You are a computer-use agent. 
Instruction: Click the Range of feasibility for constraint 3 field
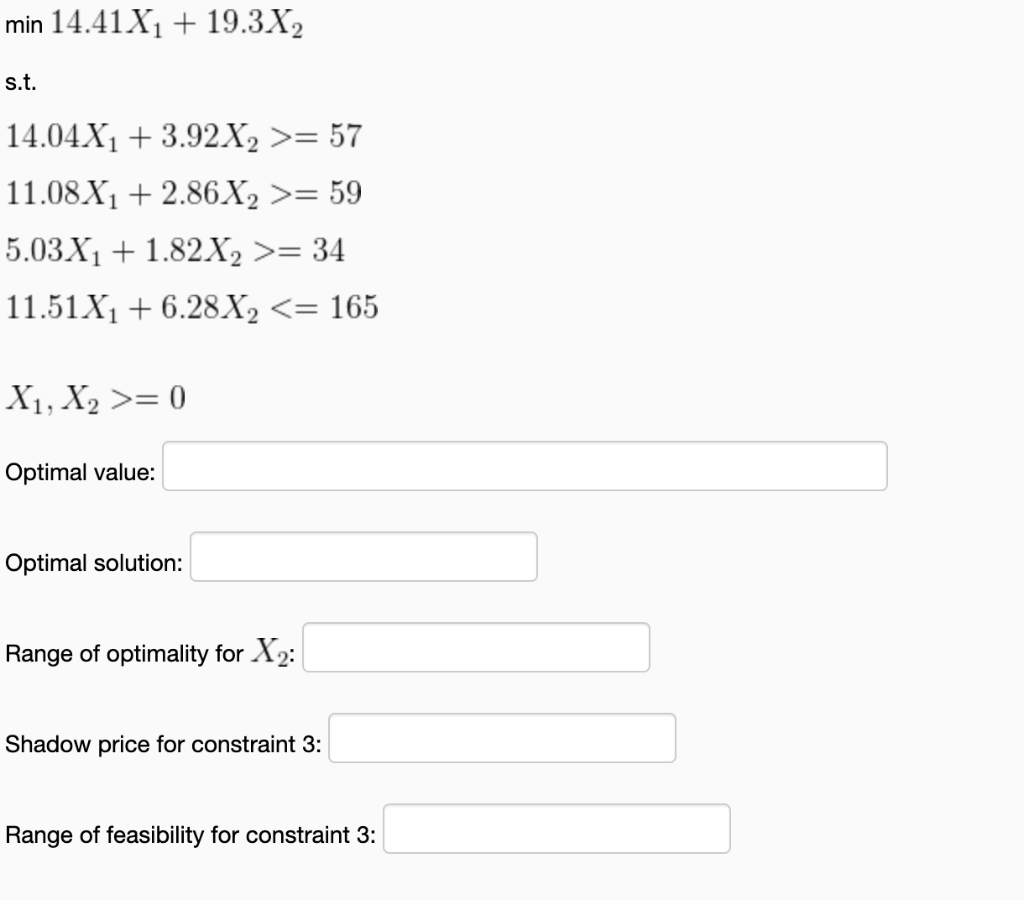[557, 827]
